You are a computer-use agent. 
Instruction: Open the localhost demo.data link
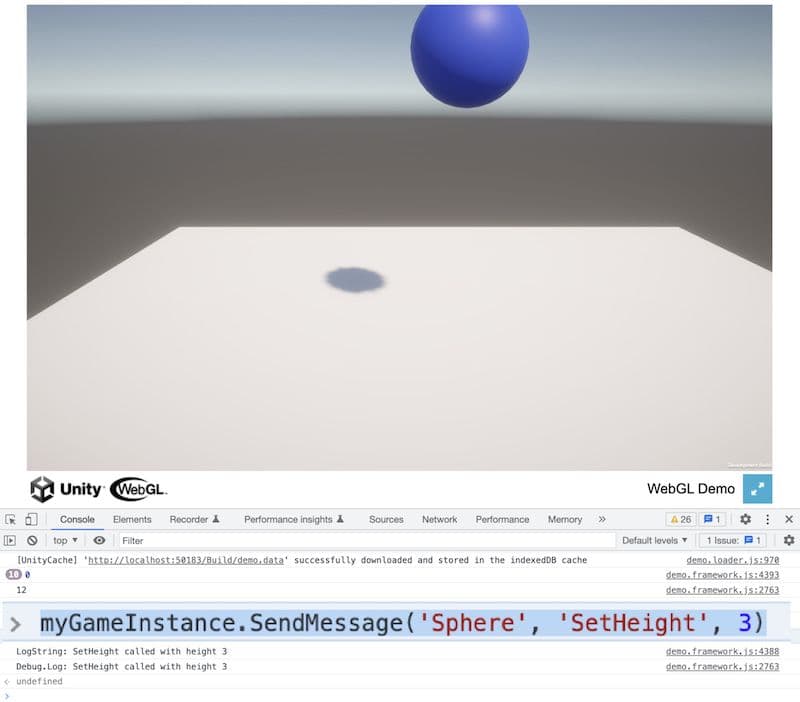tap(180, 561)
